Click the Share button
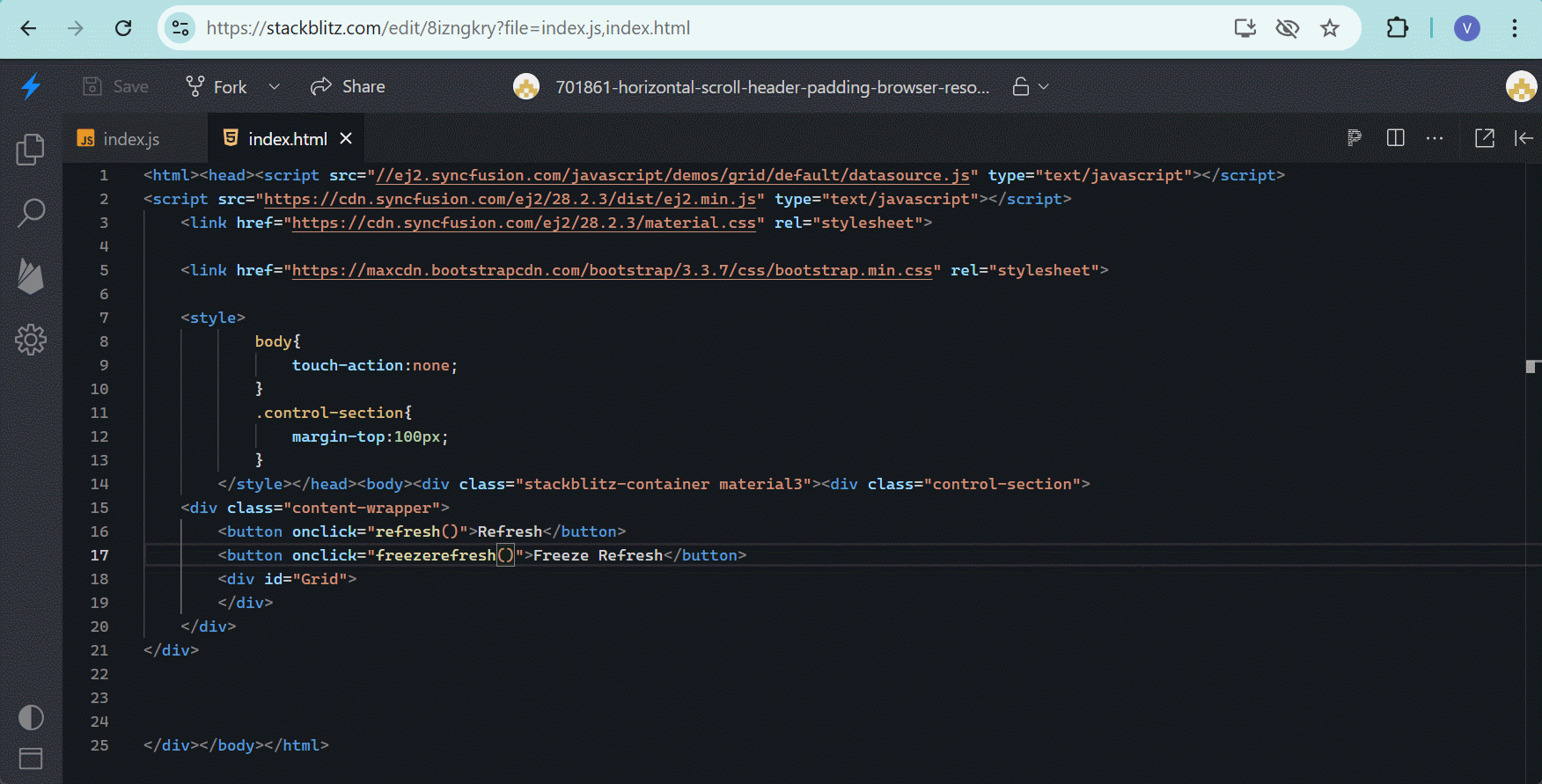Viewport: 1542px width, 784px height. [x=348, y=86]
